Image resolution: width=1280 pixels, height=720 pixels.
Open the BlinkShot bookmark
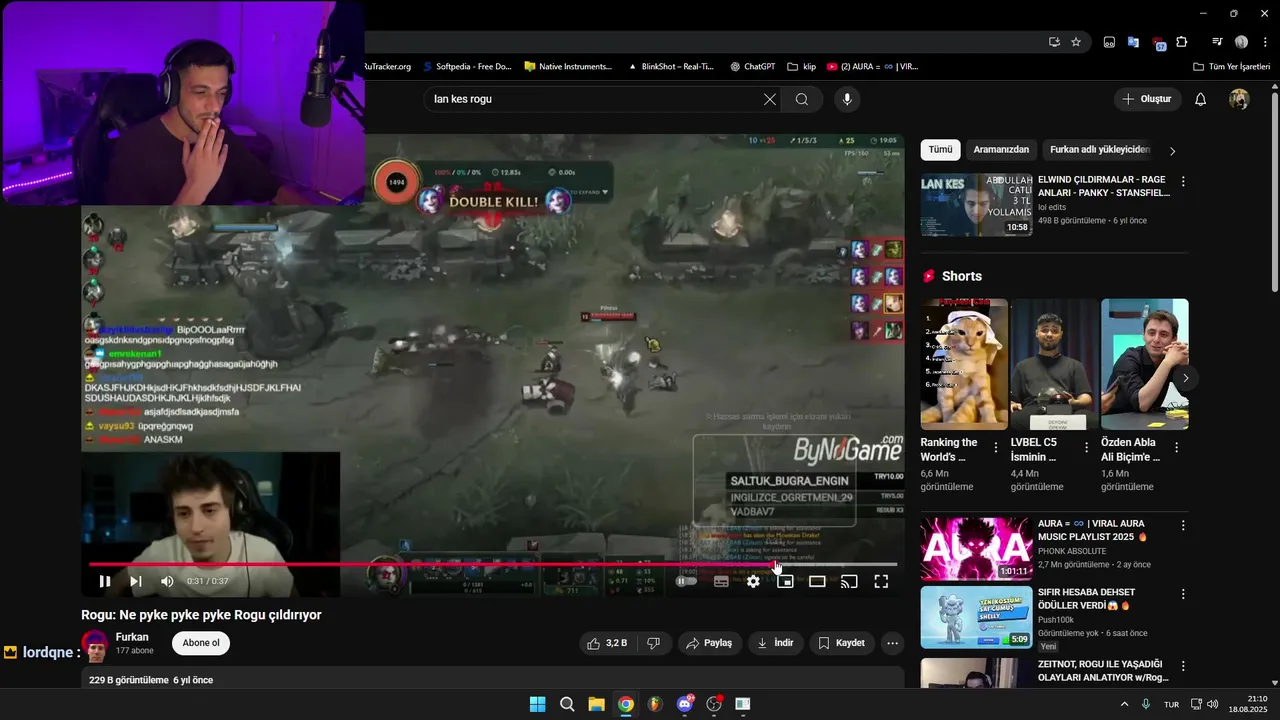click(x=670, y=67)
